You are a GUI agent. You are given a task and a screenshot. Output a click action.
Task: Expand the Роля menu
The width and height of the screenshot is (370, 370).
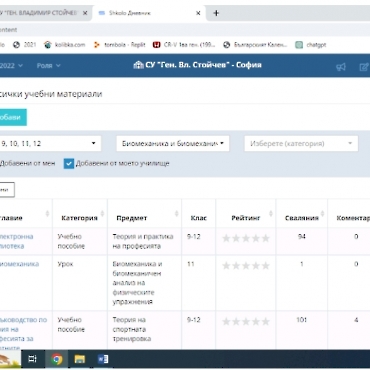click(49, 65)
